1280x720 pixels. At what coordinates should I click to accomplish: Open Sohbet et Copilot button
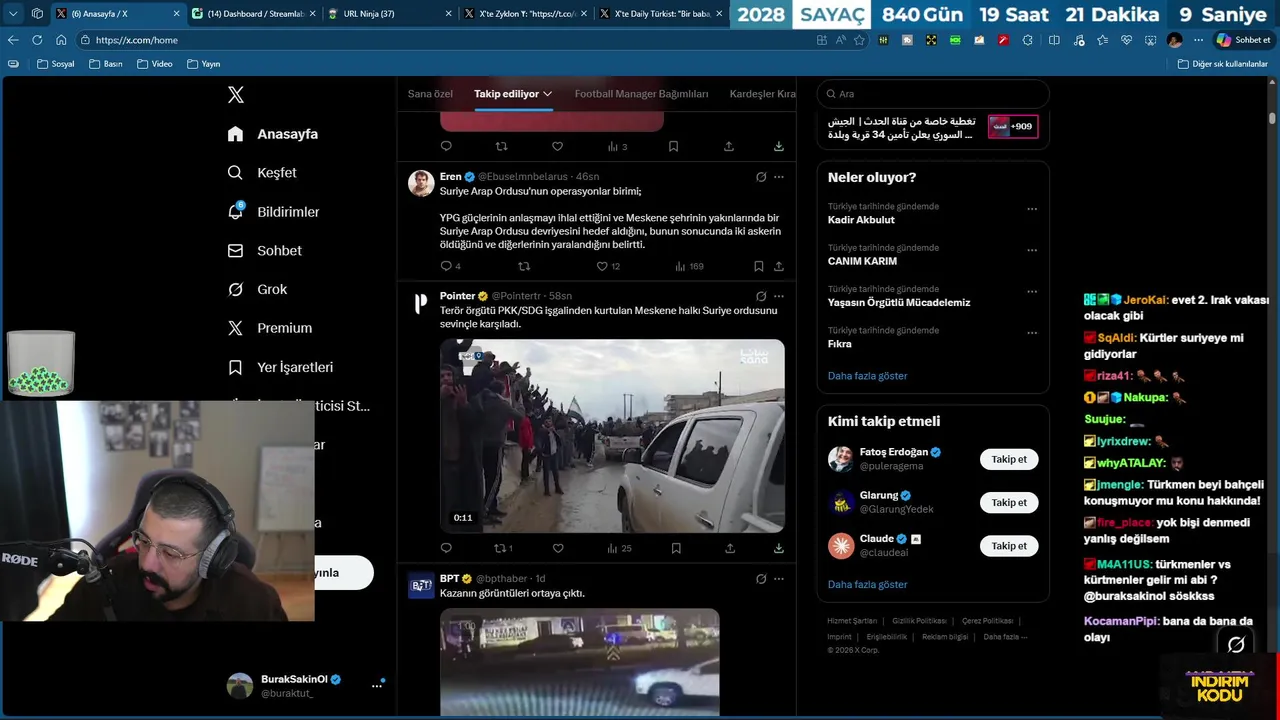1244,40
